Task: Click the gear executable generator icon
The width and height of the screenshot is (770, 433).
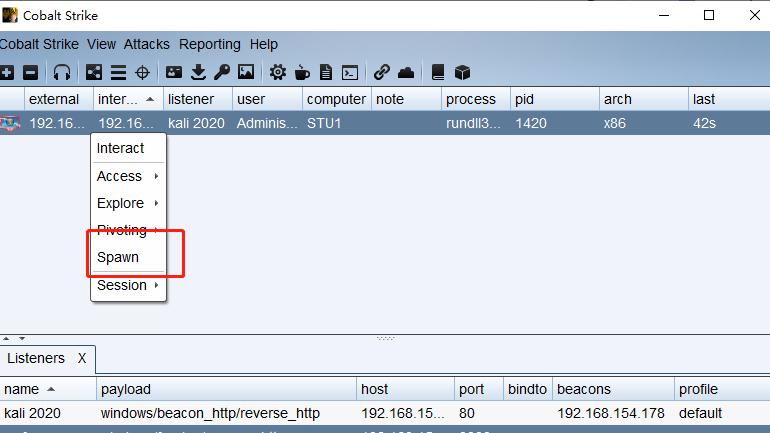Action: (x=278, y=73)
